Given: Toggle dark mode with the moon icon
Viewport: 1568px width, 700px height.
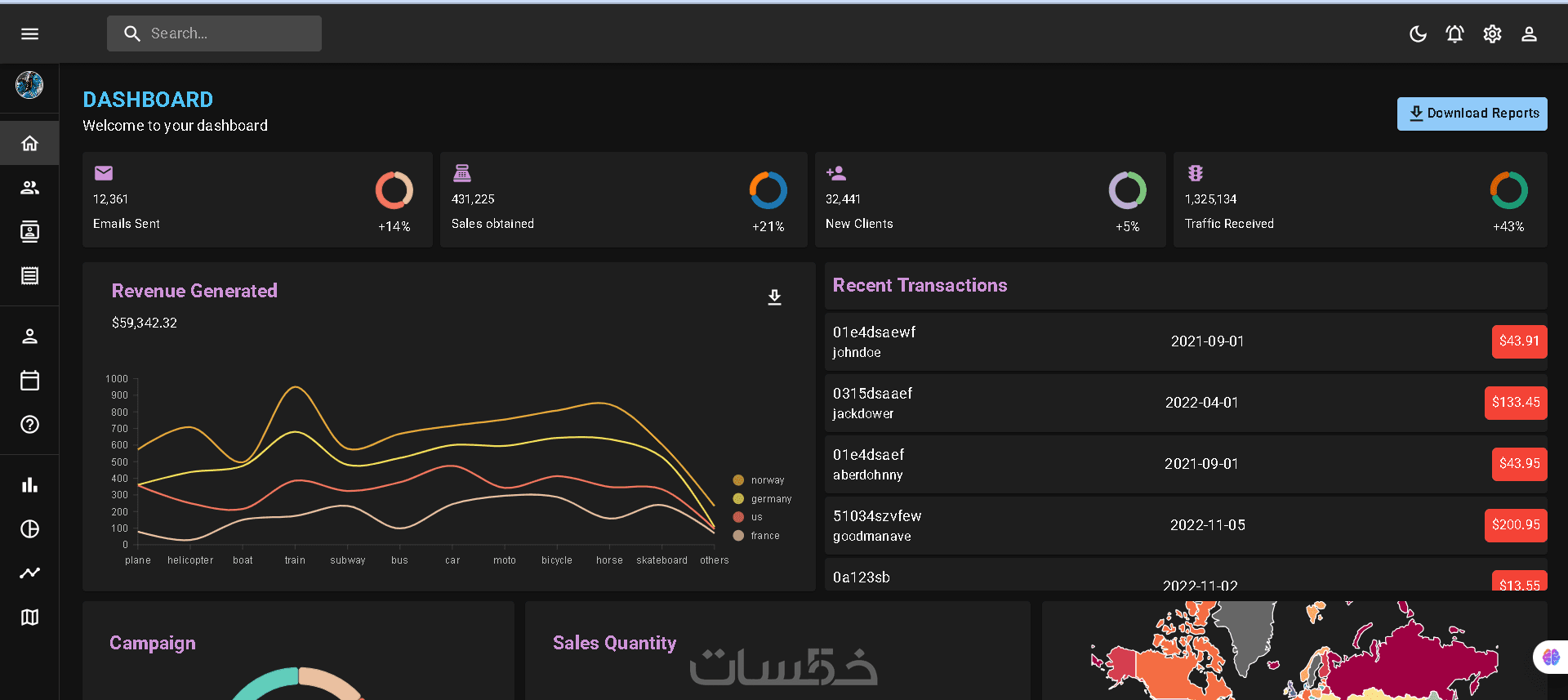Looking at the screenshot, I should (1418, 33).
